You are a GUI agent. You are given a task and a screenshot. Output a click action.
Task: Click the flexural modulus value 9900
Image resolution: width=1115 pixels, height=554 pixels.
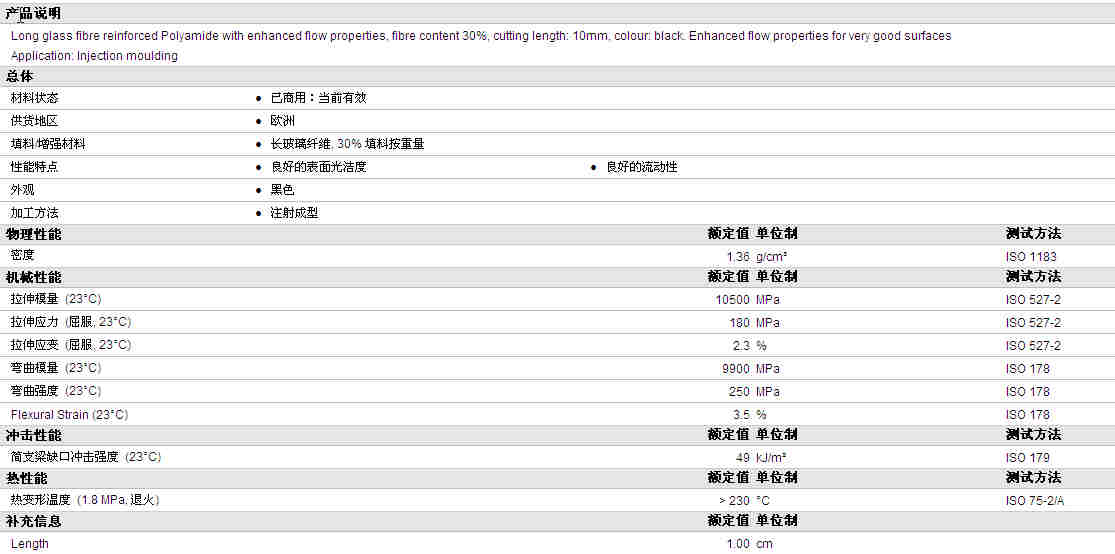pyautogui.click(x=736, y=369)
